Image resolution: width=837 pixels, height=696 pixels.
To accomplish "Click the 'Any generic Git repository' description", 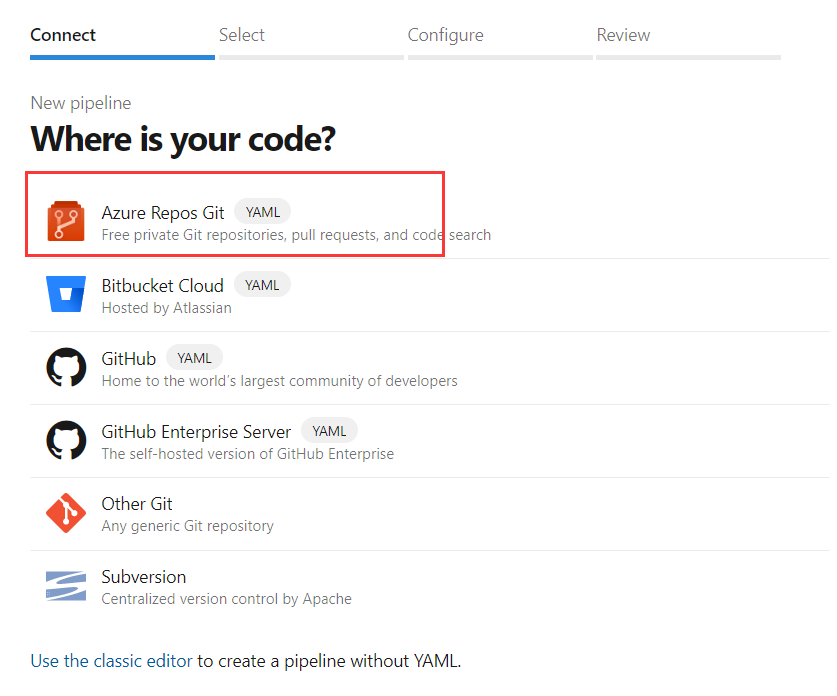I will tap(187, 526).
